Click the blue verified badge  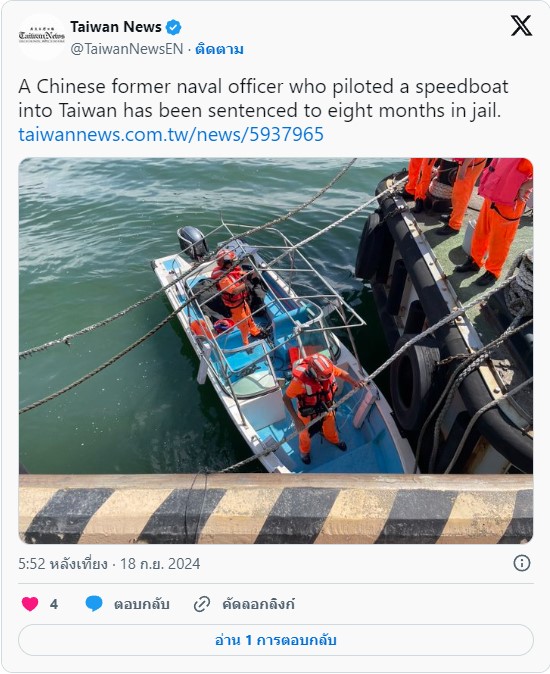click(x=173, y=28)
